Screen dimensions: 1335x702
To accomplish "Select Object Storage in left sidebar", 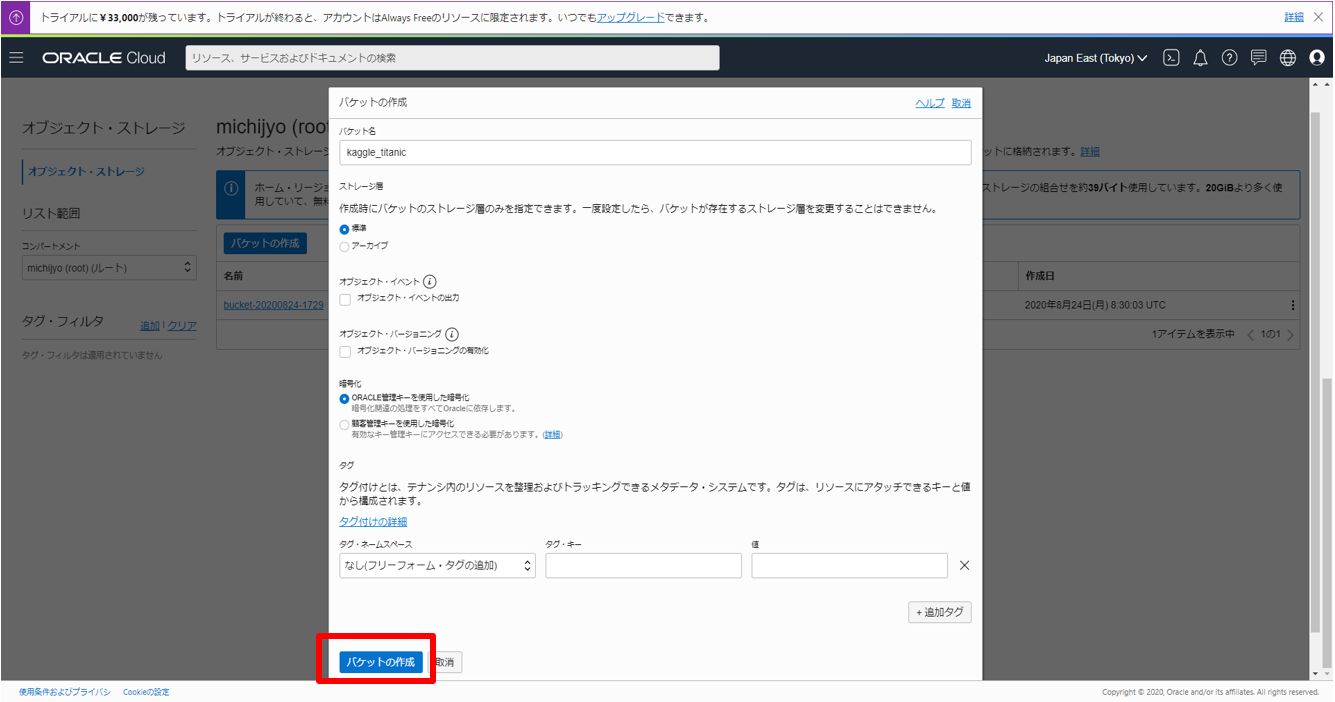I will pyautogui.click(x=86, y=172).
